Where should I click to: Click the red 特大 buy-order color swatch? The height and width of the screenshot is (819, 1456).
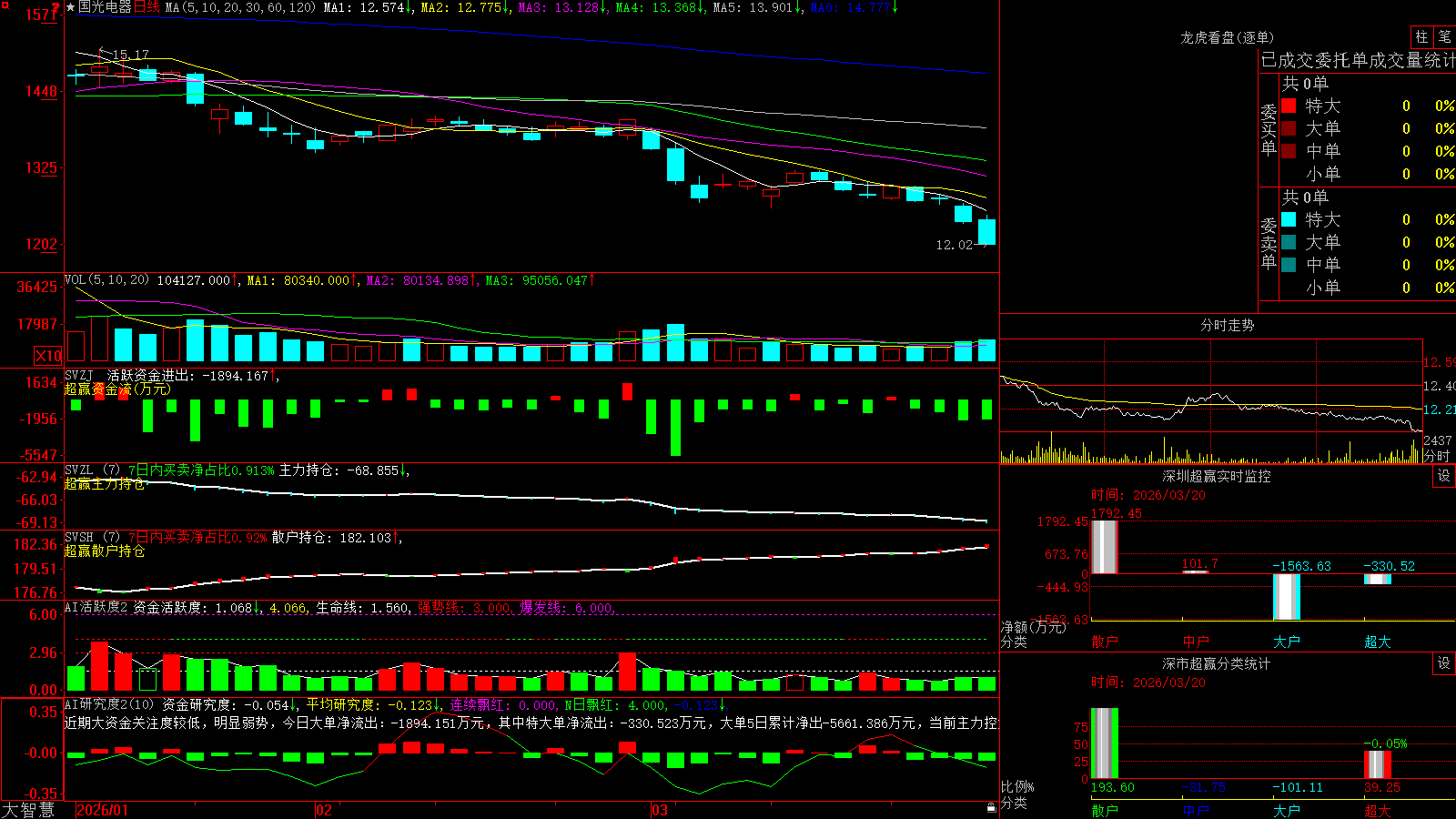coord(1289,106)
